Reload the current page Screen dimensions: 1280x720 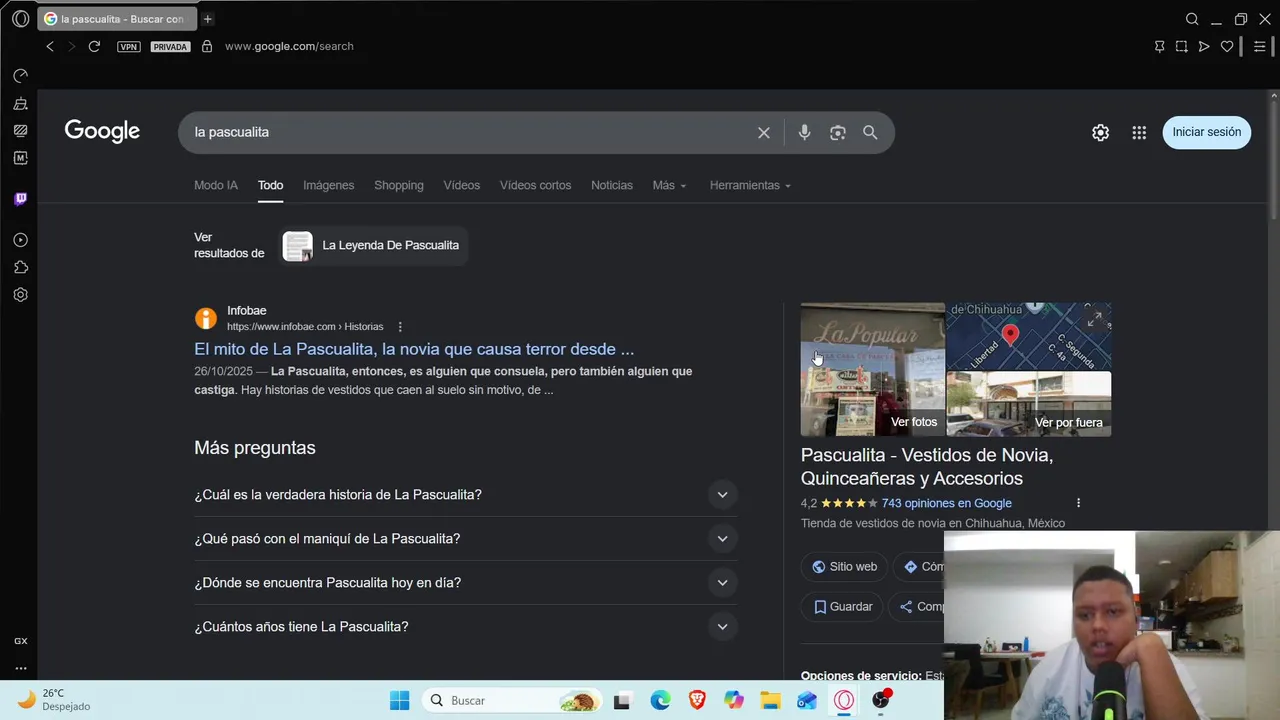click(x=94, y=46)
